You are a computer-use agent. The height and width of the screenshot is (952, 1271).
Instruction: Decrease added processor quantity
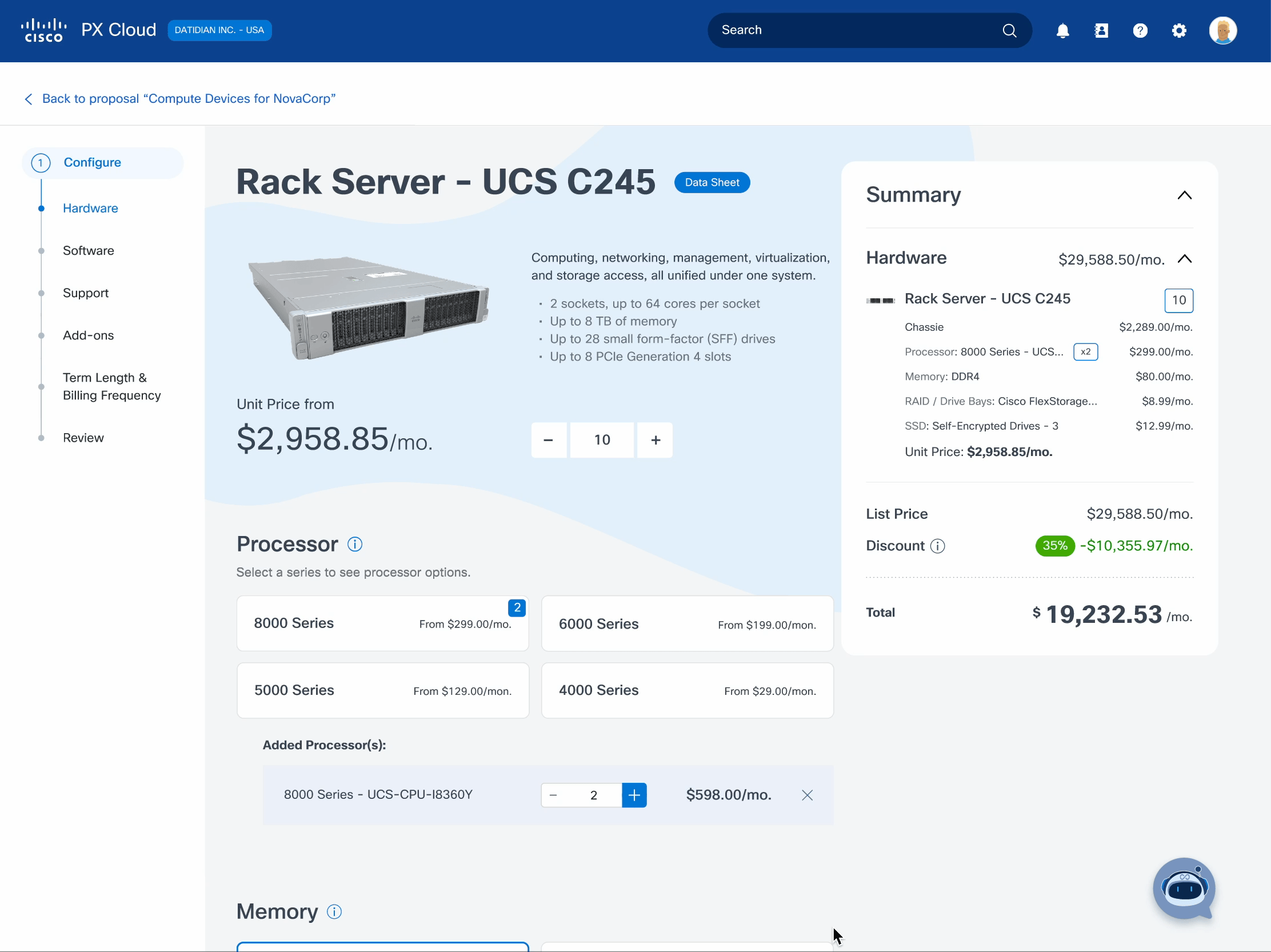553,795
